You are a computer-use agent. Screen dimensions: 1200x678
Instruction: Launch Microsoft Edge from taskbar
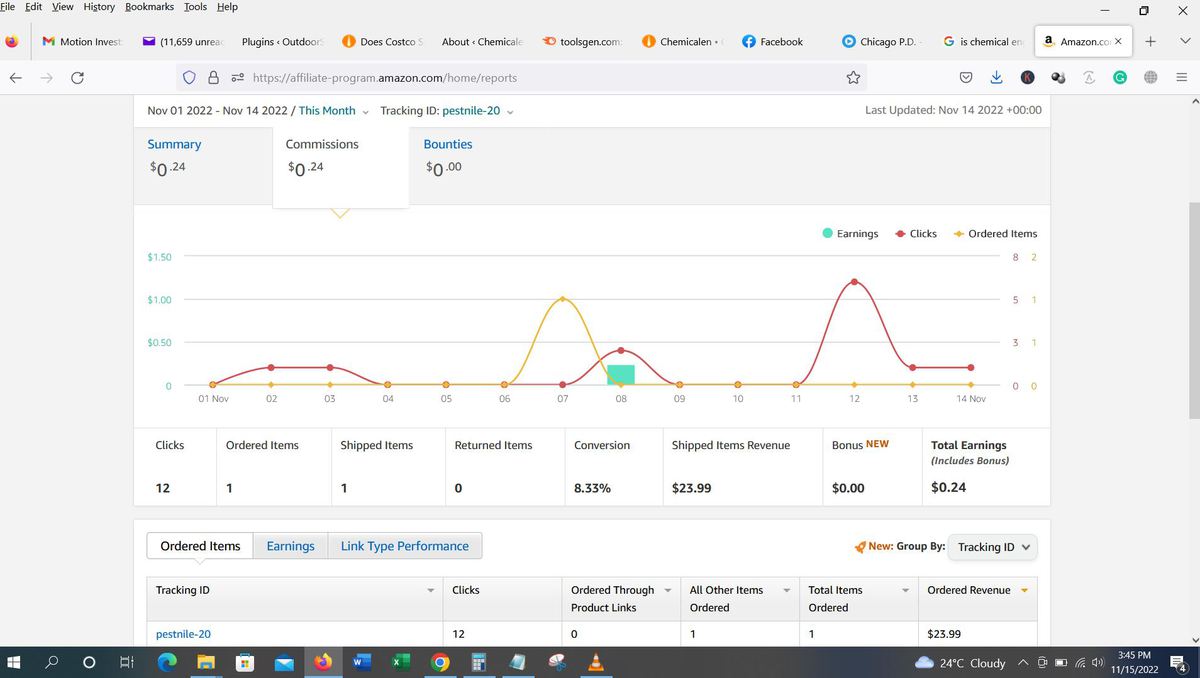coord(167,662)
